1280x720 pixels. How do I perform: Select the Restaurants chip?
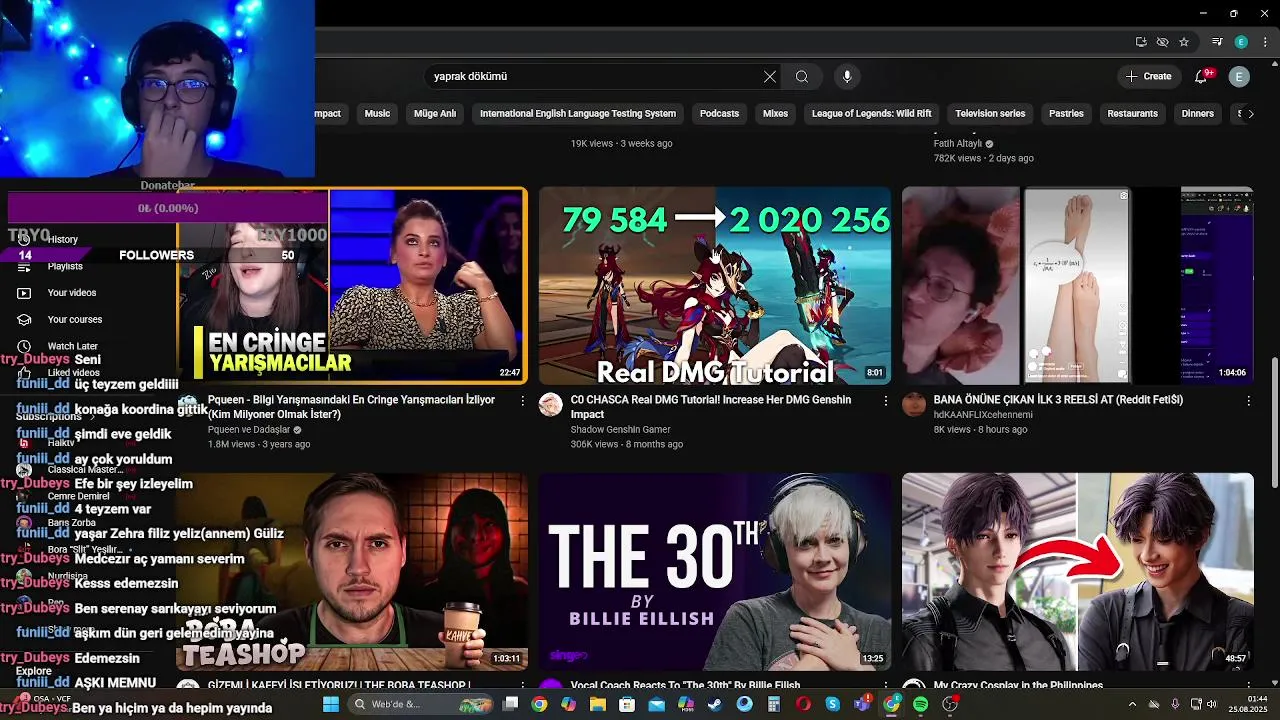[x=1132, y=114]
